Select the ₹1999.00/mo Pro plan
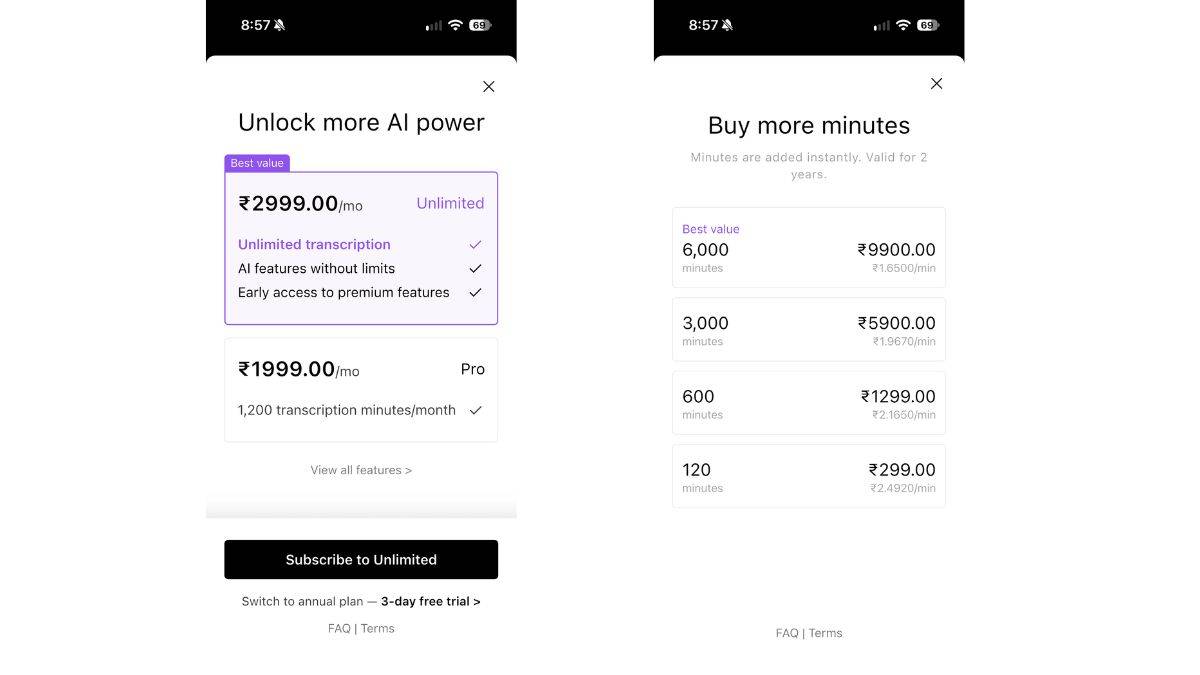 [x=361, y=390]
